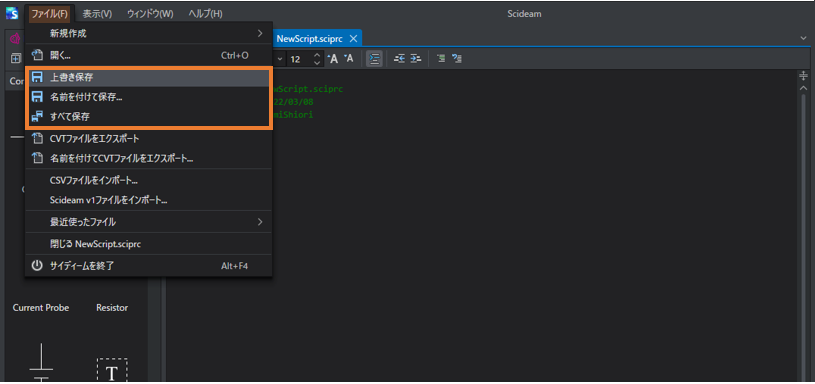Image resolution: width=815 pixels, height=384 pixels.
Task: Select サイディームを終了 to quit
Action: click(148, 266)
